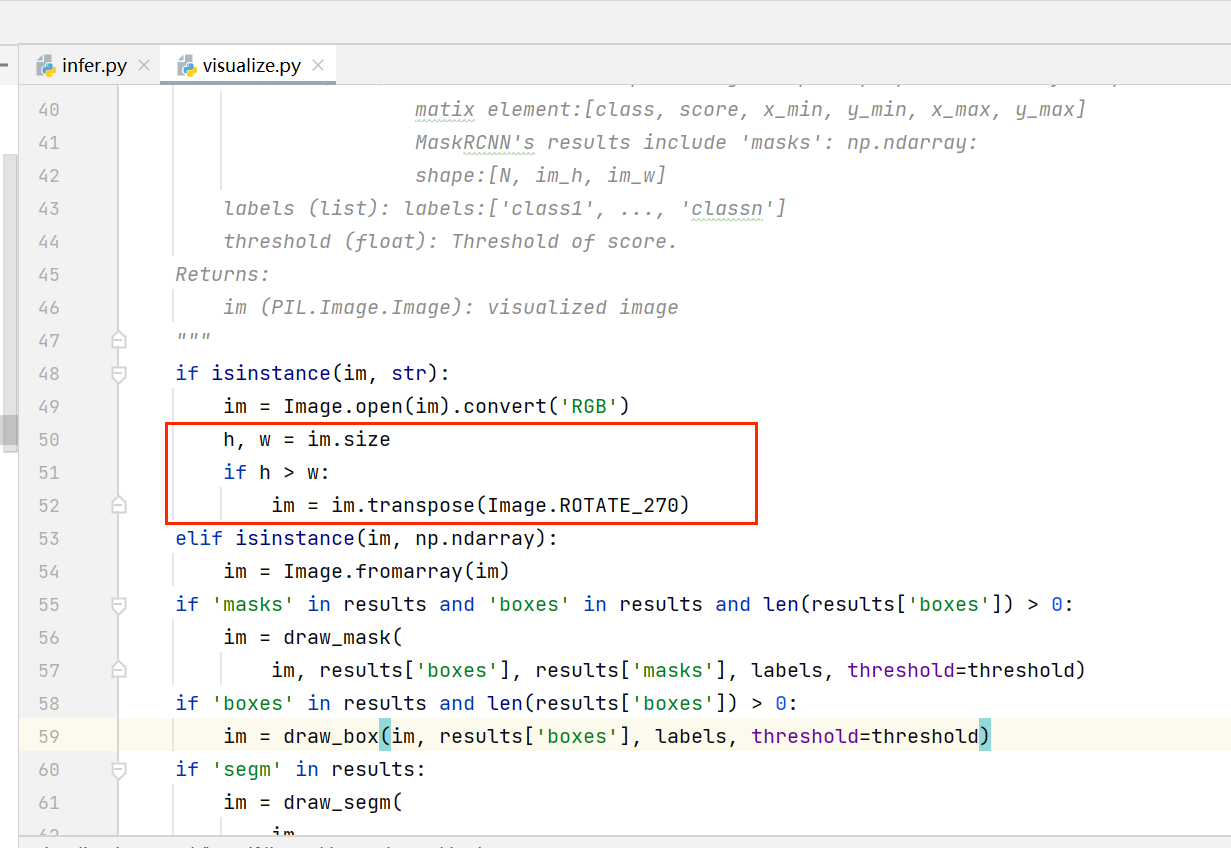The height and width of the screenshot is (848, 1231).
Task: Click line number 50 in the gutter
Action: tap(48, 439)
